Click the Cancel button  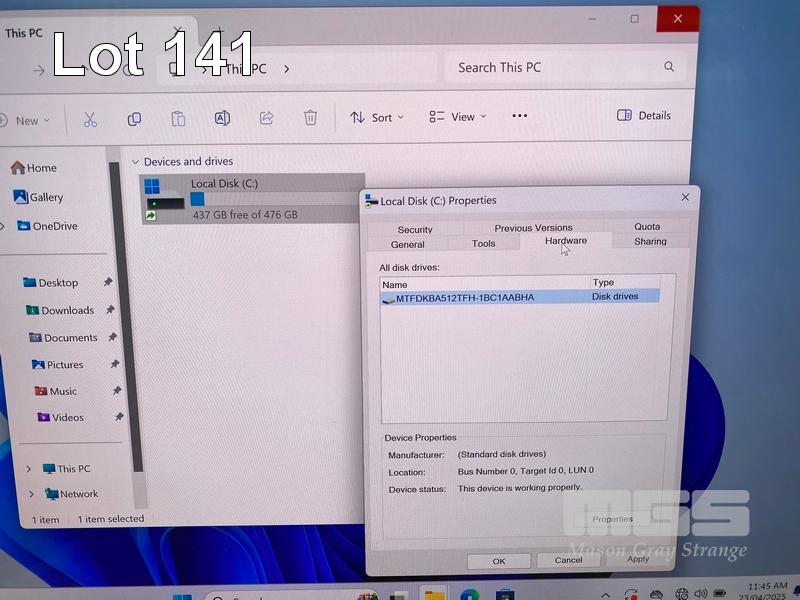click(568, 560)
